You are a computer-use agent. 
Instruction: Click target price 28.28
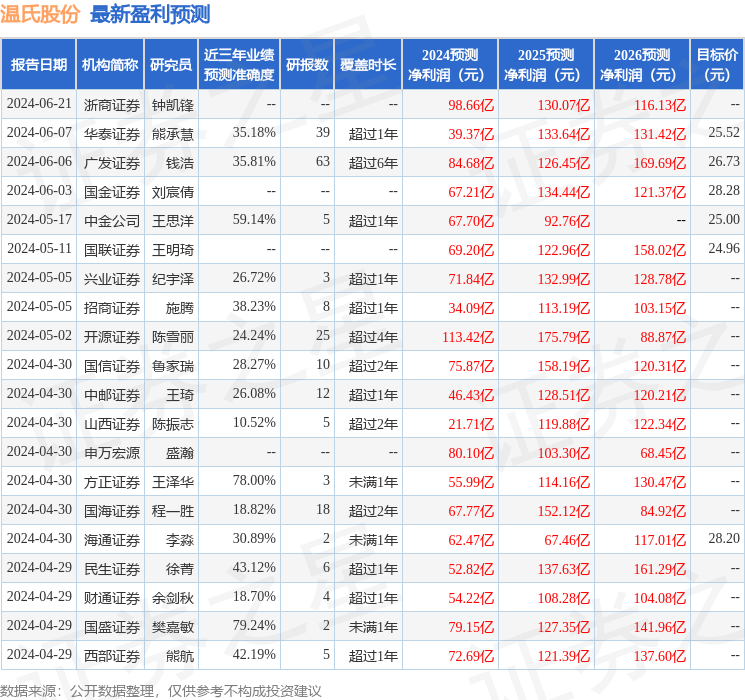[724, 190]
